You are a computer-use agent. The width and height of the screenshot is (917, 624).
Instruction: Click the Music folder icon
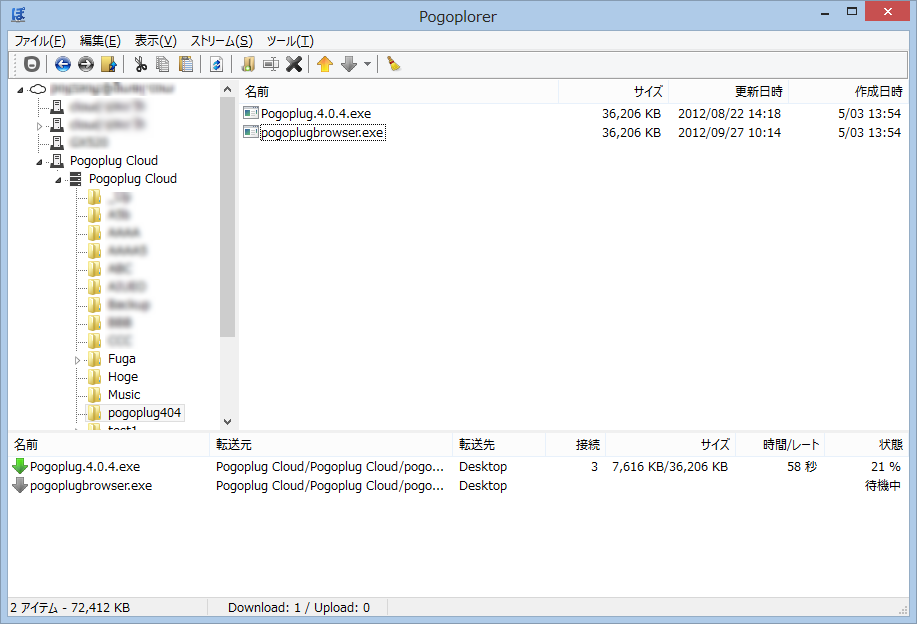pos(94,395)
